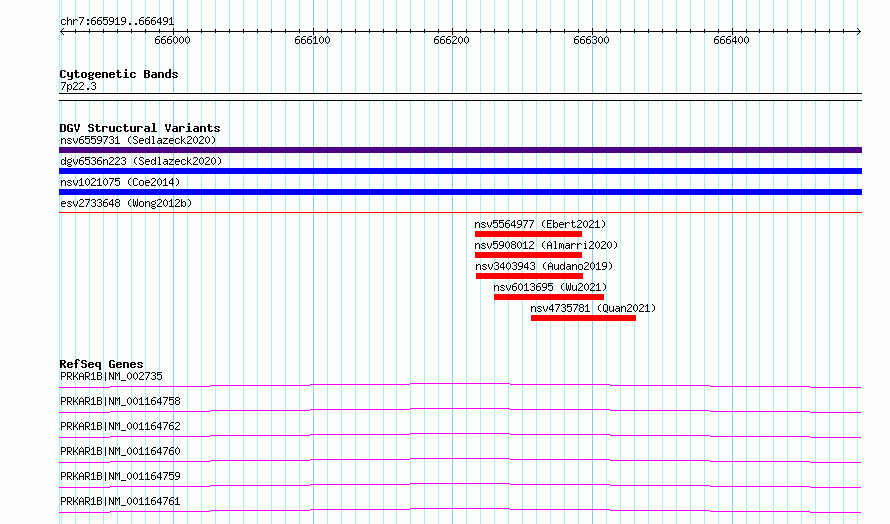Click the 666300 ruler position
Viewport: 890px width, 524px height.
[x=591, y=40]
